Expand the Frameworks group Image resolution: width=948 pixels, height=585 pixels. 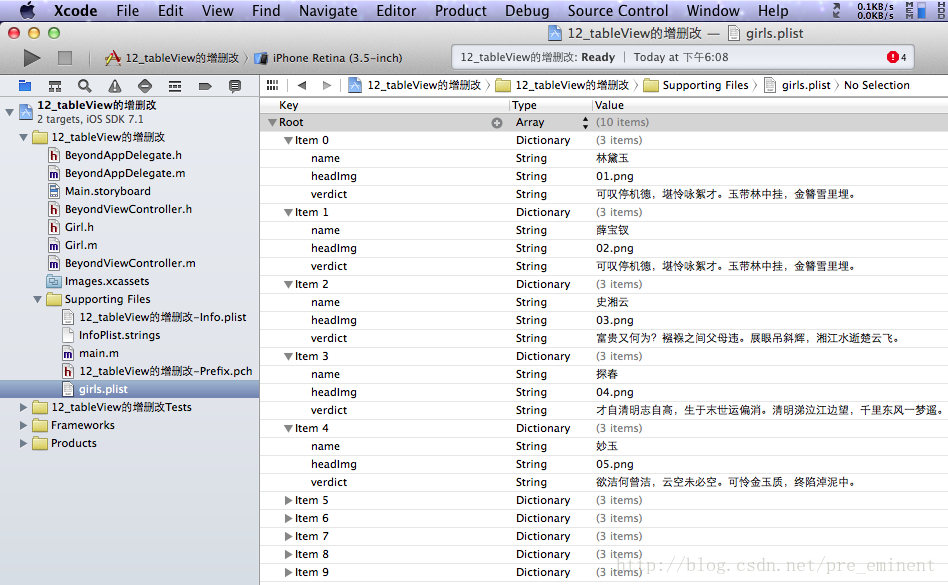pyautogui.click(x=24, y=425)
